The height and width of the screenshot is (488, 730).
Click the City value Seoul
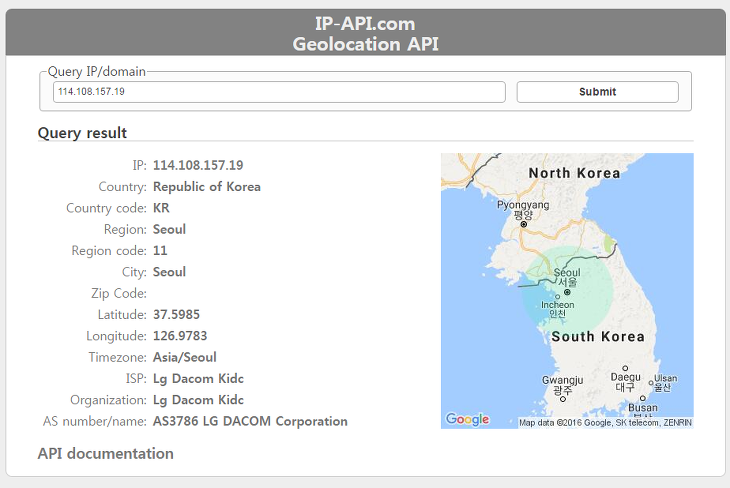(169, 272)
